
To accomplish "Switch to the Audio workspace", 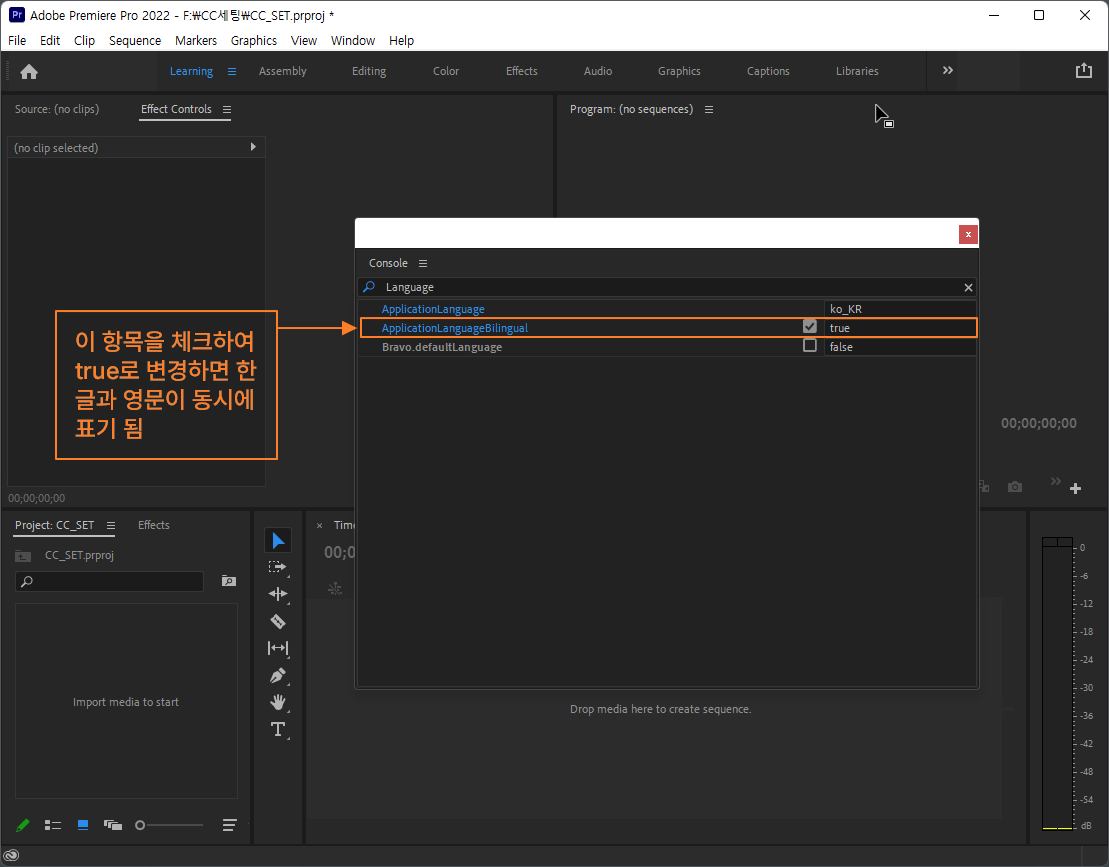I will coord(598,71).
